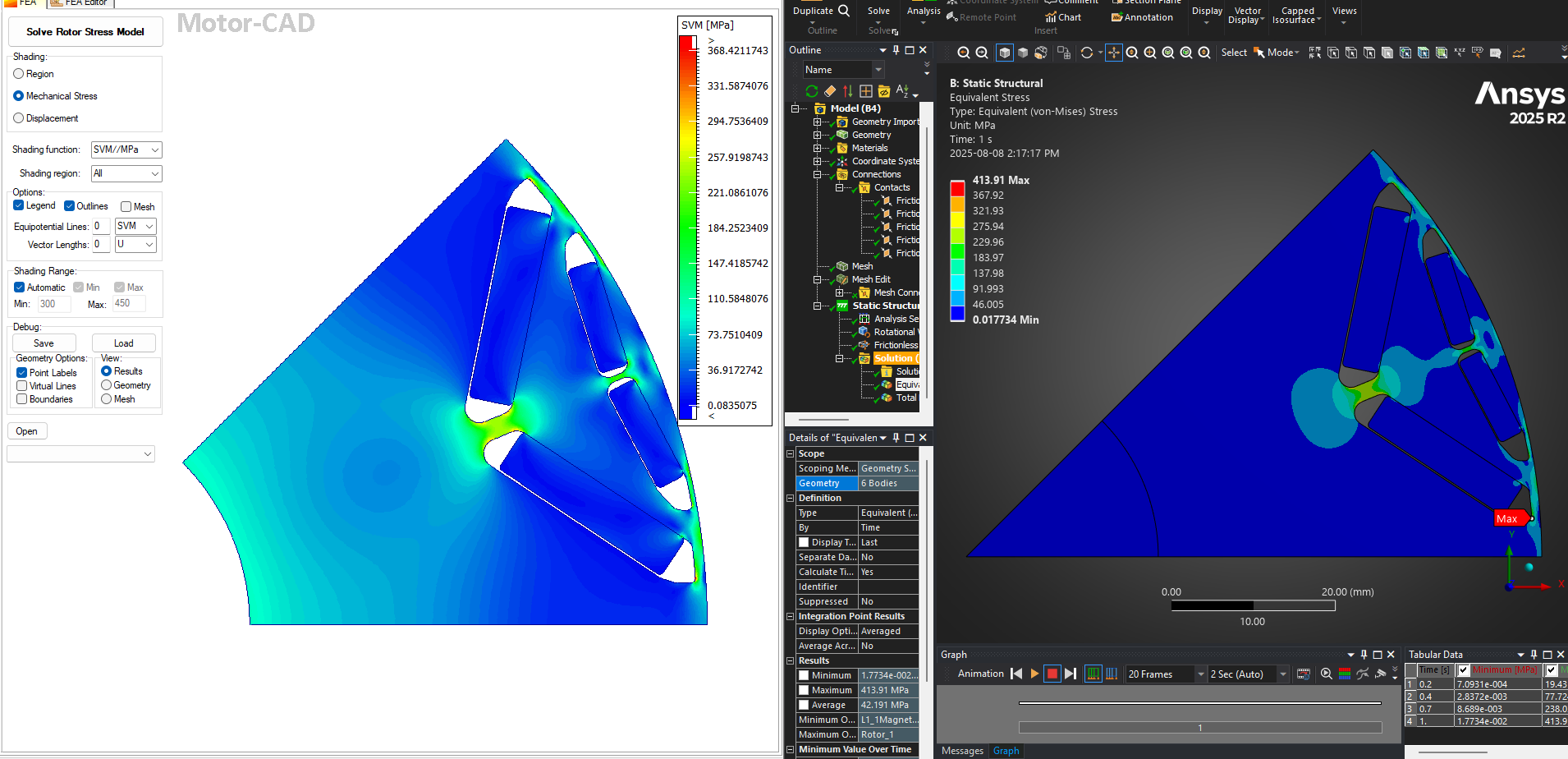The width and height of the screenshot is (1568, 759).
Task: Click the shading range Min input field
Action: coord(53,304)
